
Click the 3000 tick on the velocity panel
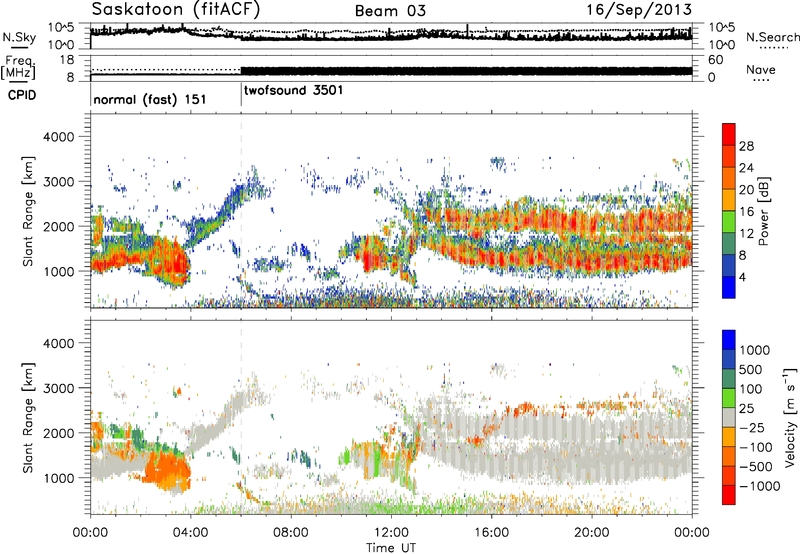(x=58, y=388)
